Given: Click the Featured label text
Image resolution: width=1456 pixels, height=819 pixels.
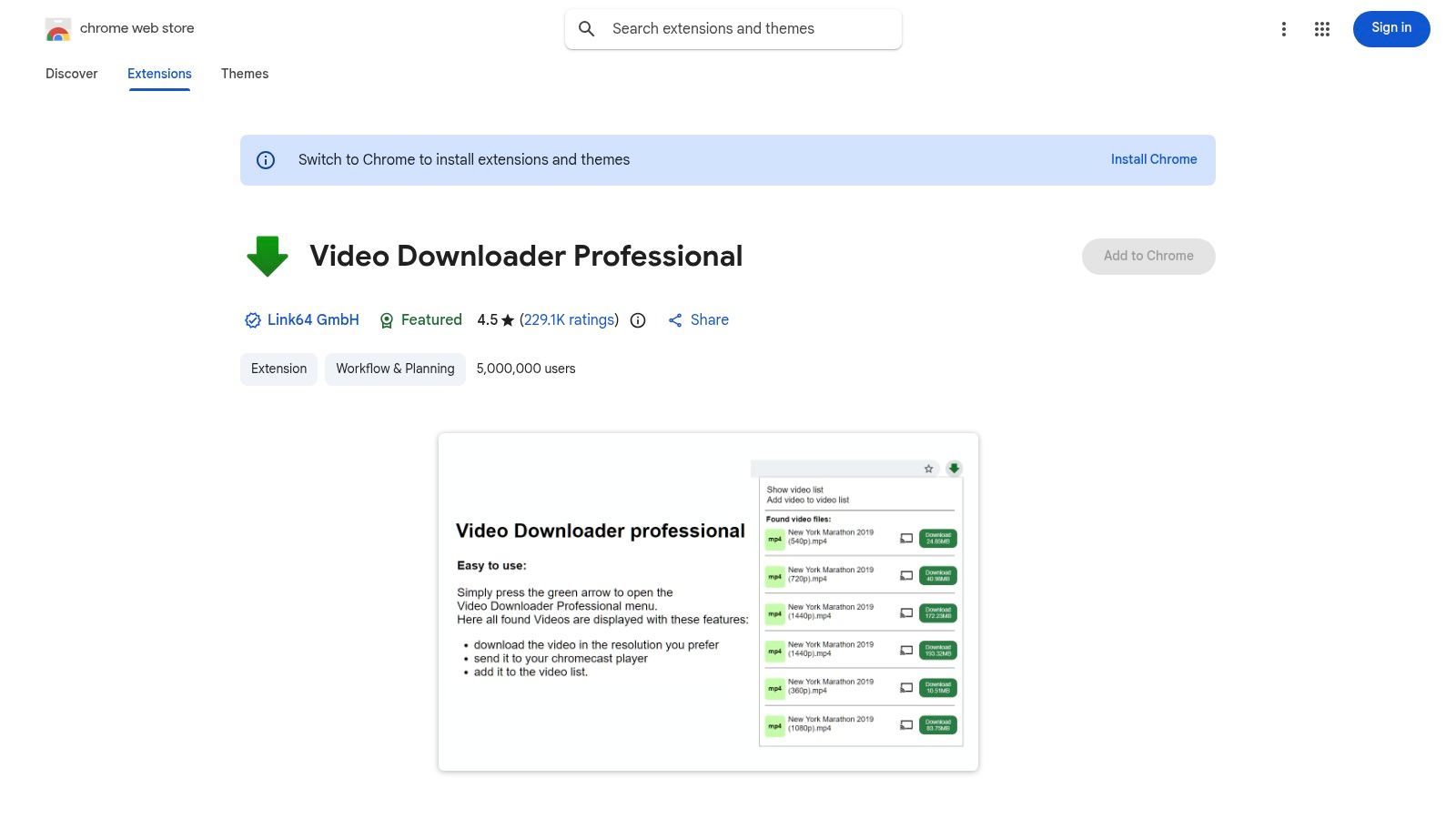Looking at the screenshot, I should (x=431, y=320).
